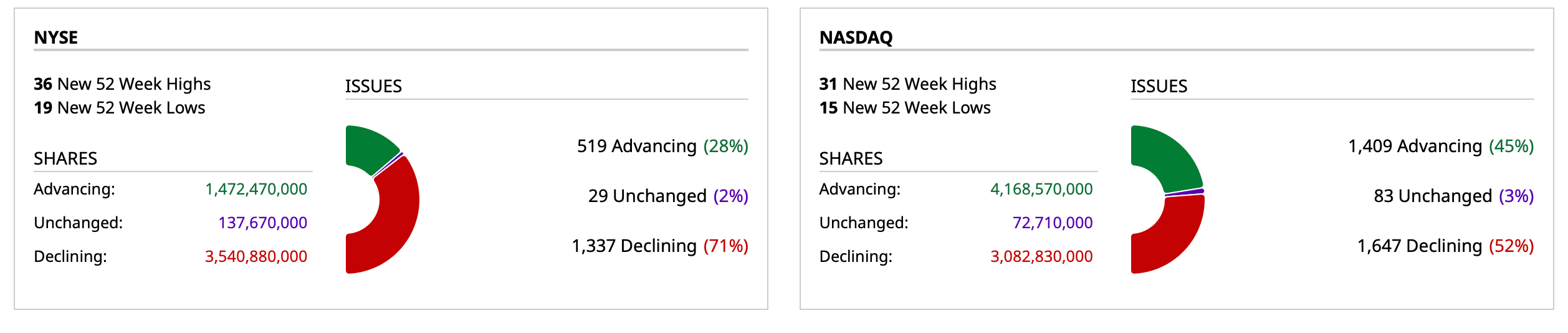Click the 1,409 Advancing (45%) label
The width and height of the screenshot is (1568, 333).
pos(1441,146)
